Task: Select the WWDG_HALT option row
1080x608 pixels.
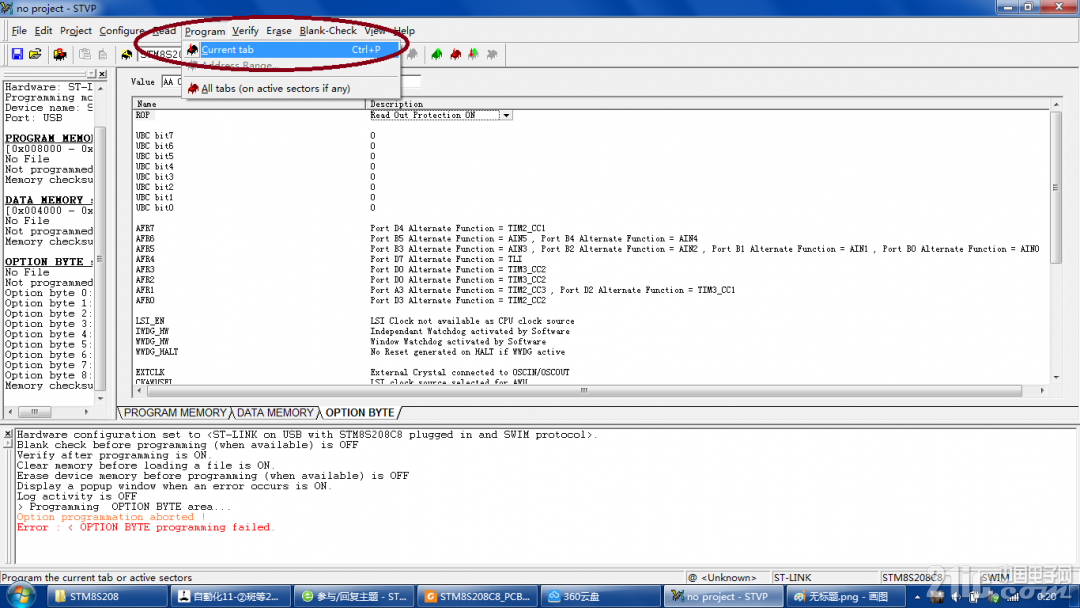Action: tap(156, 353)
